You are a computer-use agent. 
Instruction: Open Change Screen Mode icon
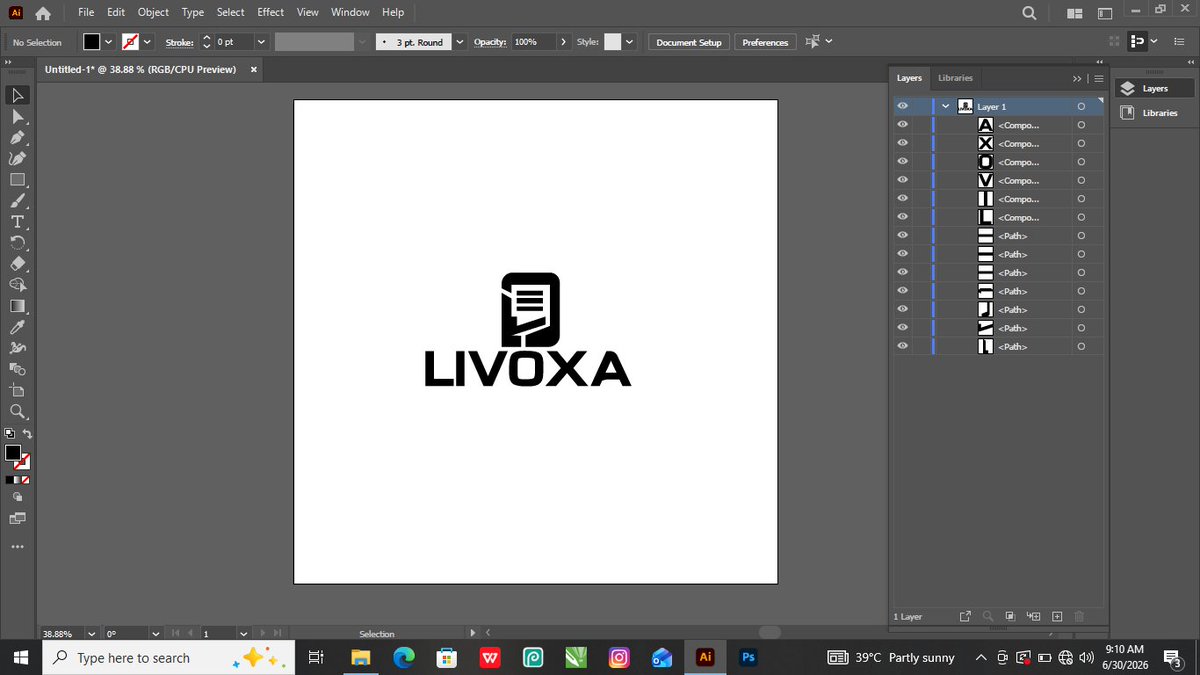point(17,518)
